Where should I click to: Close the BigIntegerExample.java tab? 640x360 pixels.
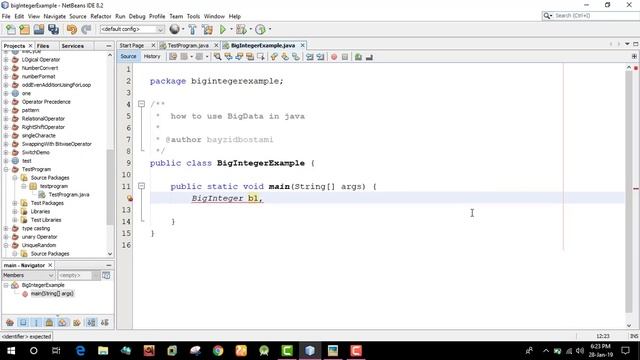pyautogui.click(x=302, y=45)
